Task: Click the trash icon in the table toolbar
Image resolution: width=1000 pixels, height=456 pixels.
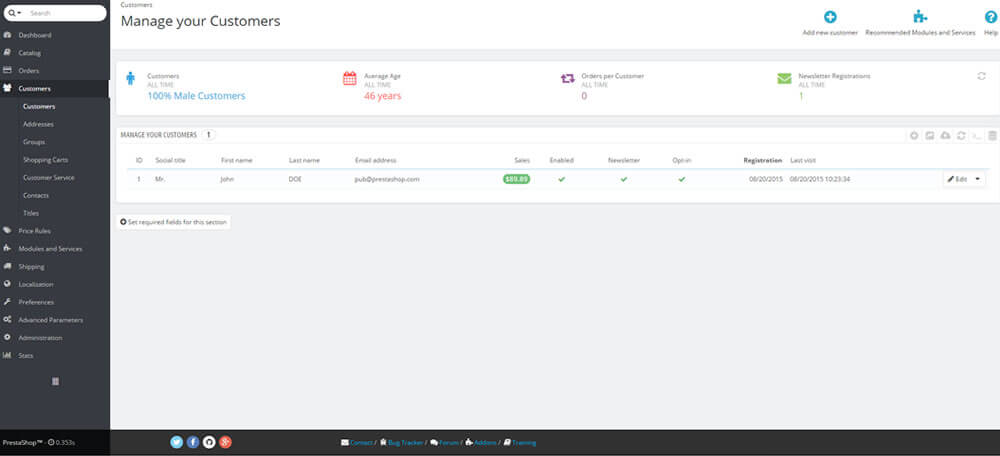Action: click(x=992, y=135)
